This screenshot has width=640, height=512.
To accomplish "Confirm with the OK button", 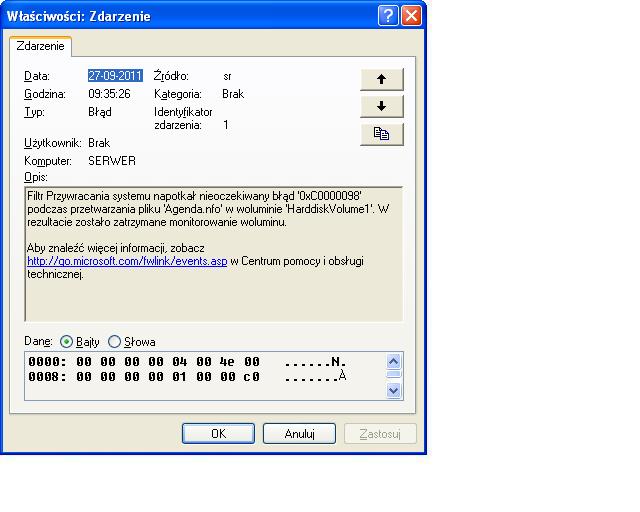I will 218,434.
